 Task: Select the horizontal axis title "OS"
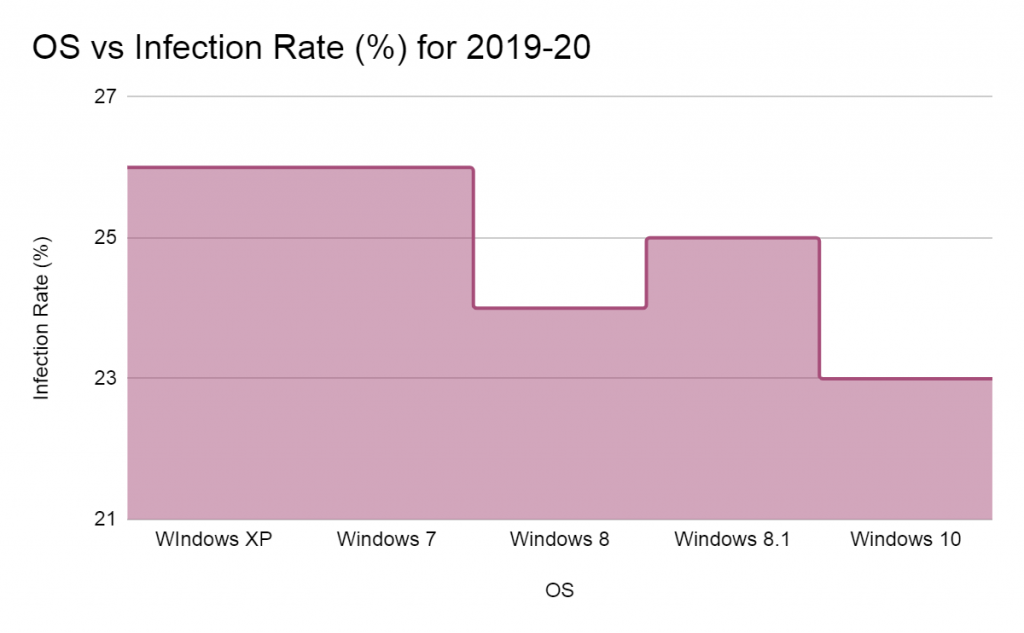[x=559, y=590]
